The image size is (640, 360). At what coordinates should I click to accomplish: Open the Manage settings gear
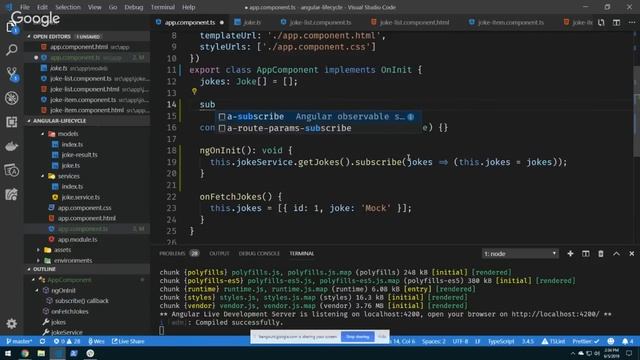click(11, 324)
